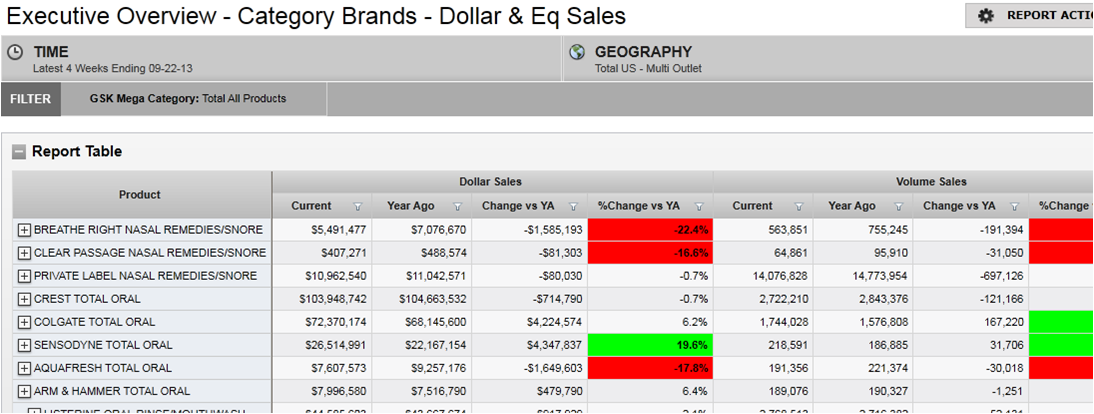Expand the Crest Total Oral row
This screenshot has width=1094, height=414.
click(x=25, y=299)
